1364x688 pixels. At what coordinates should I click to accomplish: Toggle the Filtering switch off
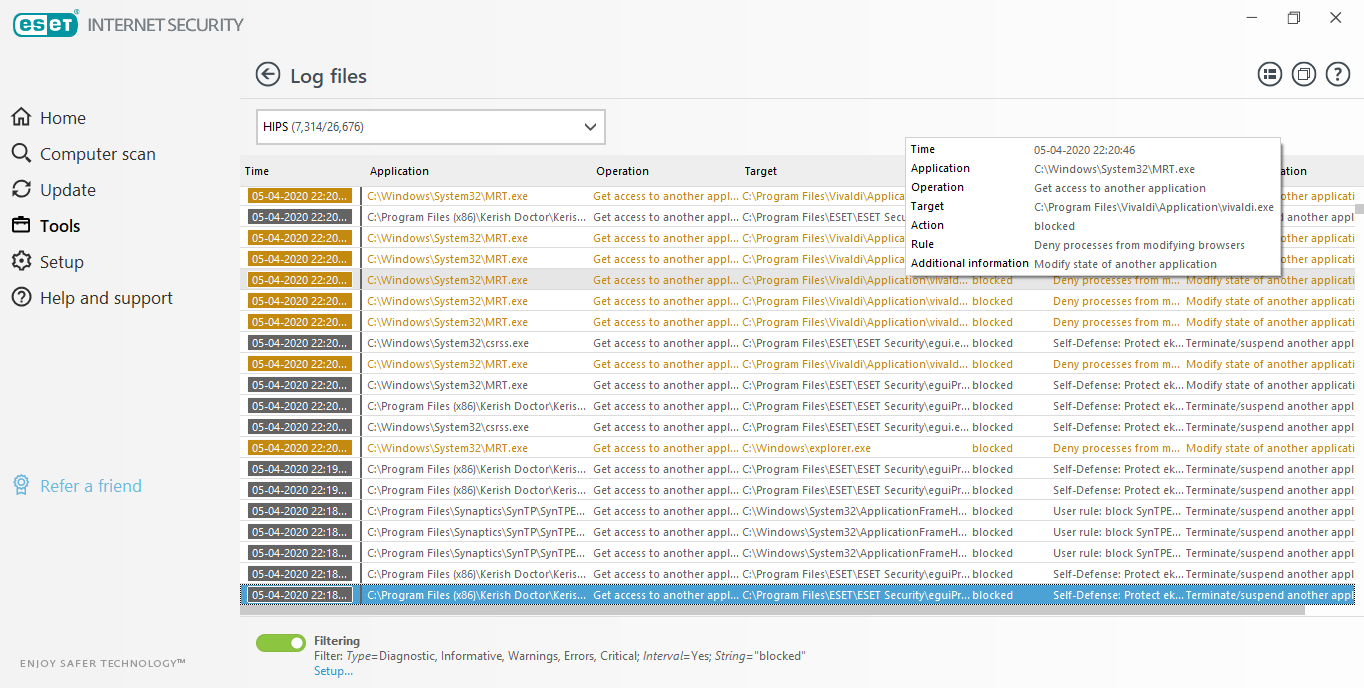point(280,643)
